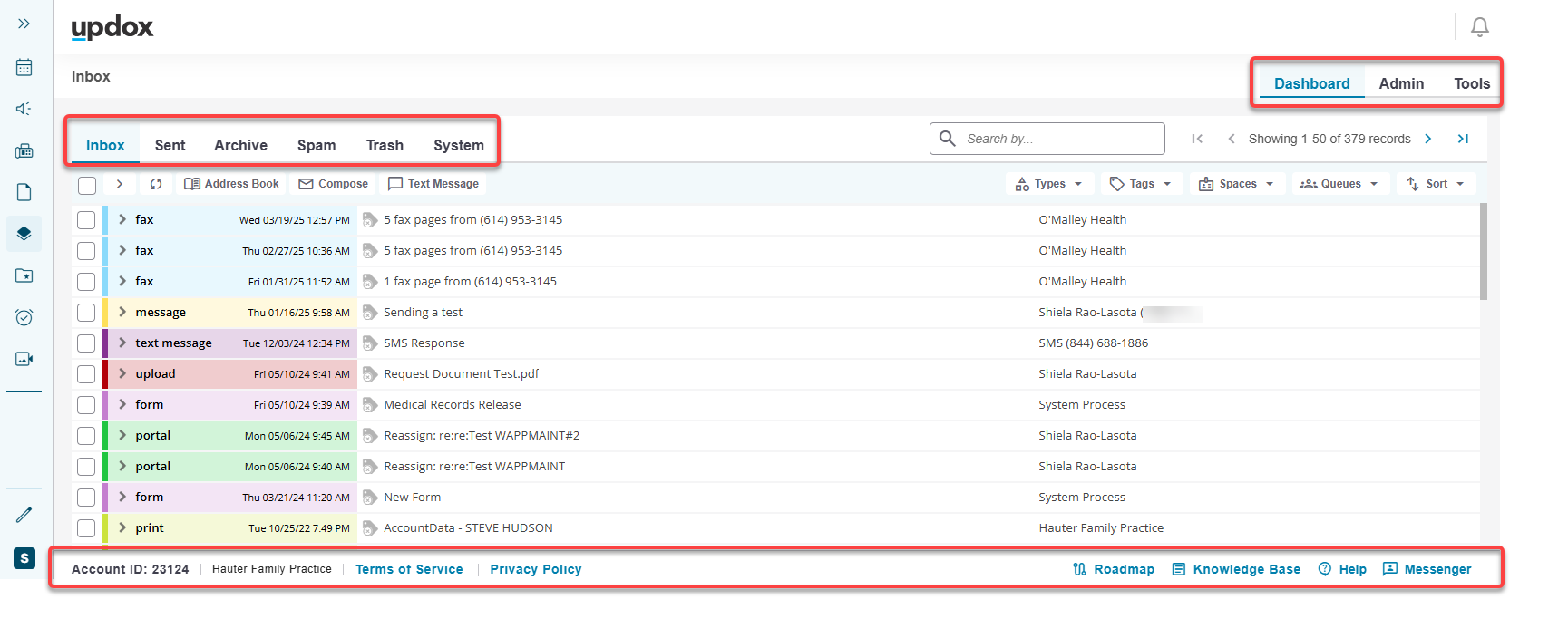The width and height of the screenshot is (1568, 628).
Task: Click search magnifier icon
Action: [948, 138]
